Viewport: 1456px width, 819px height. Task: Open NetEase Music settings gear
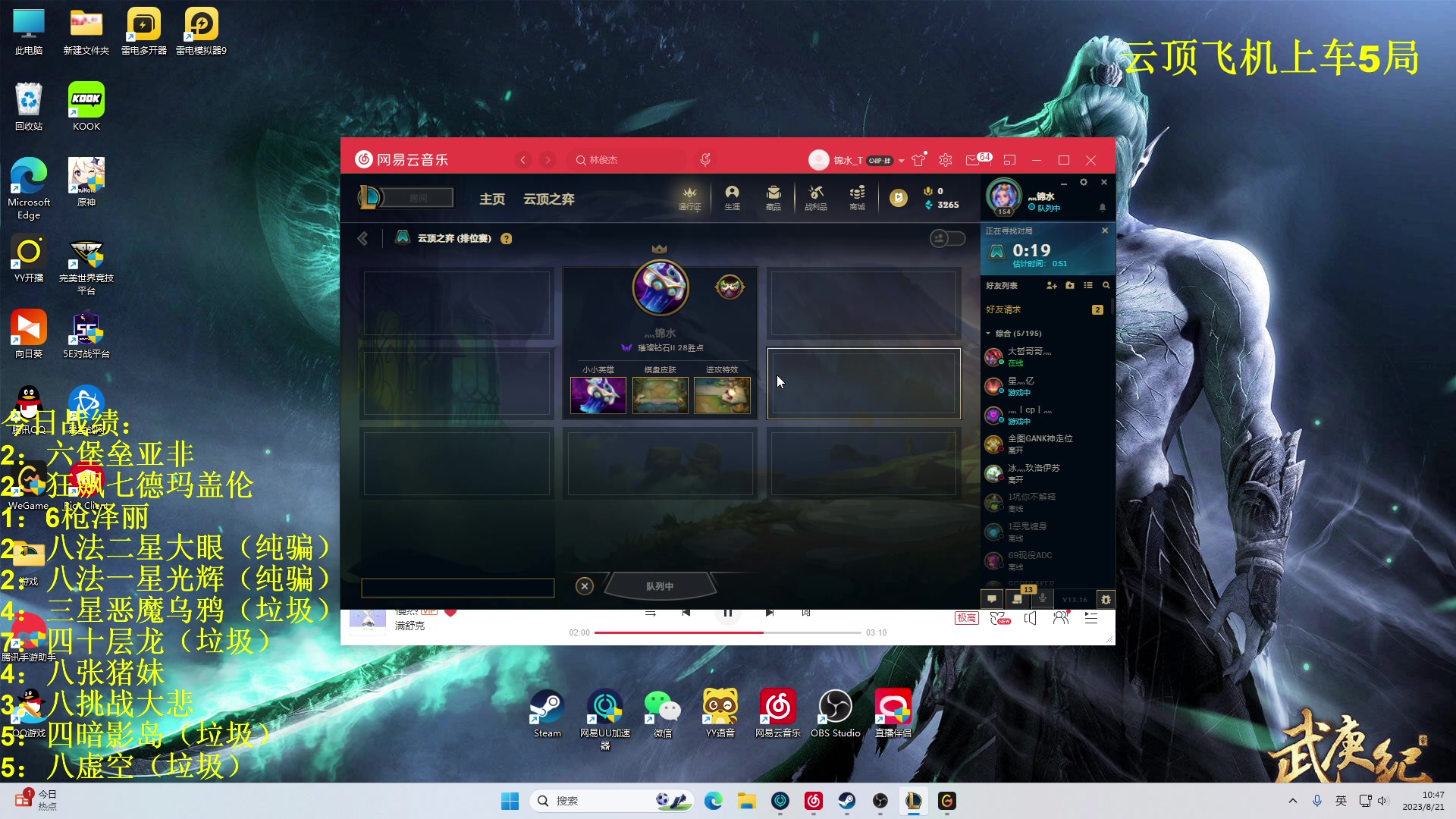pos(945,160)
